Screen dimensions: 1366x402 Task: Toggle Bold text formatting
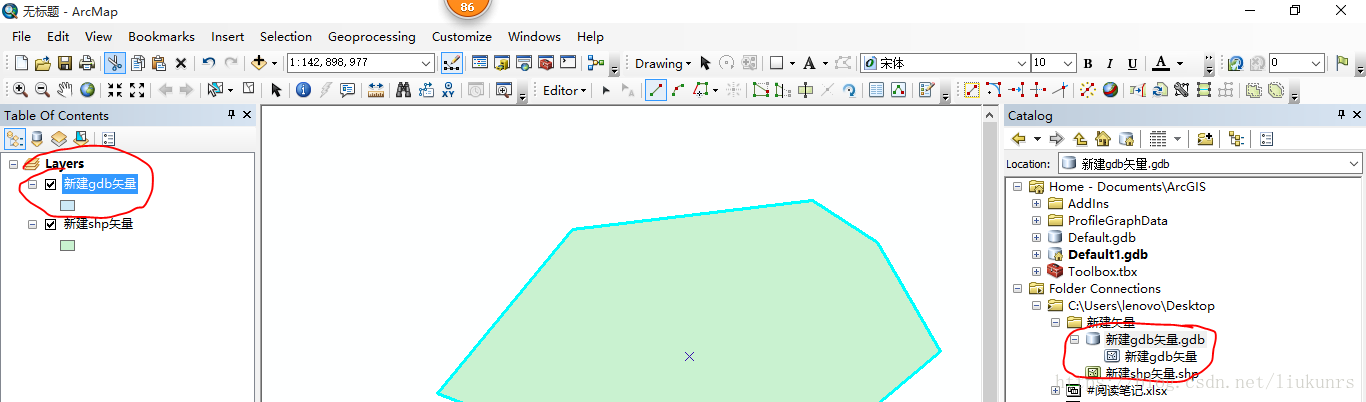[x=1088, y=63]
